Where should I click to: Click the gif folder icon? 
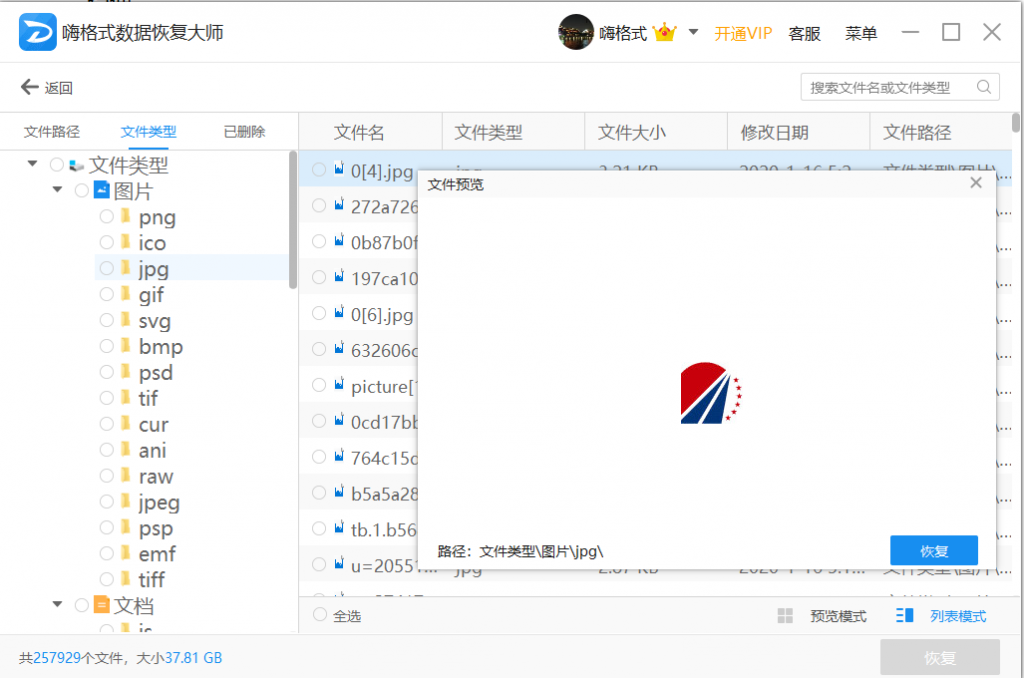pos(125,294)
